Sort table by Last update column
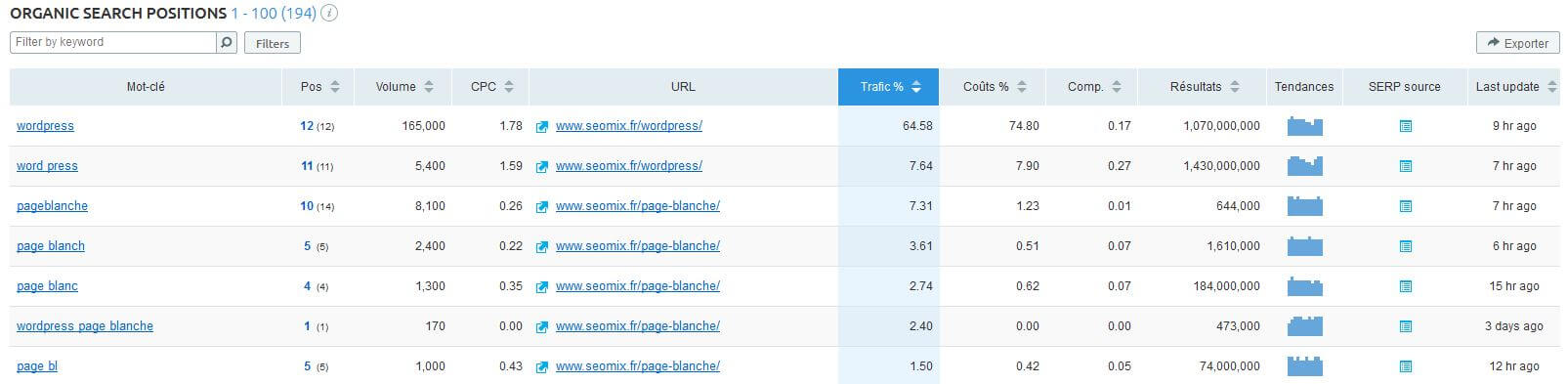 (x=1513, y=87)
